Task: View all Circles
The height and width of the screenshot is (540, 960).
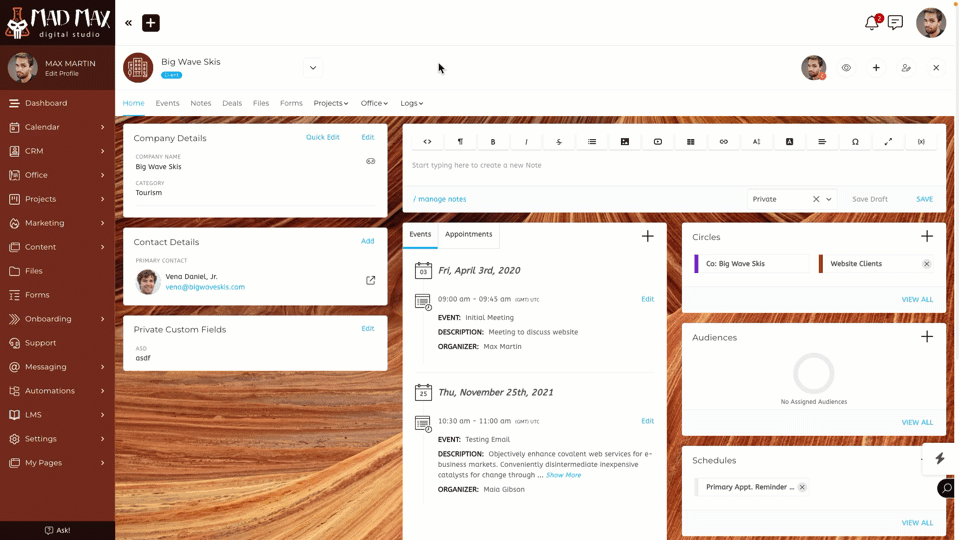Action: pyautogui.click(x=917, y=299)
